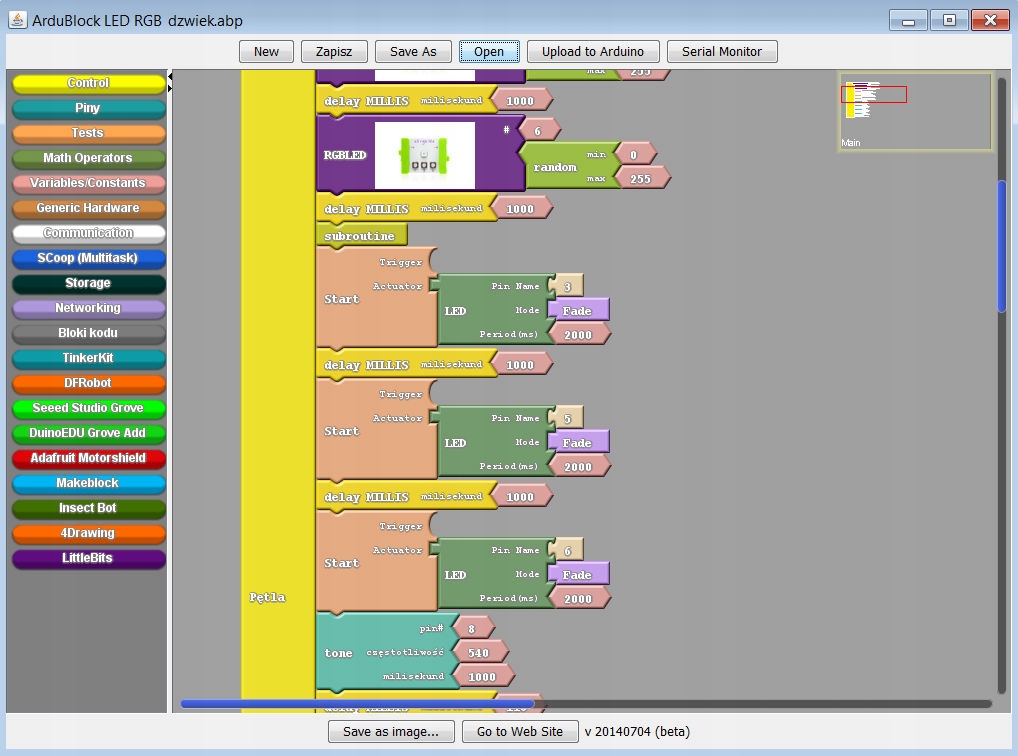
Task: Click the minimap Main thumbnail
Action: 915,111
